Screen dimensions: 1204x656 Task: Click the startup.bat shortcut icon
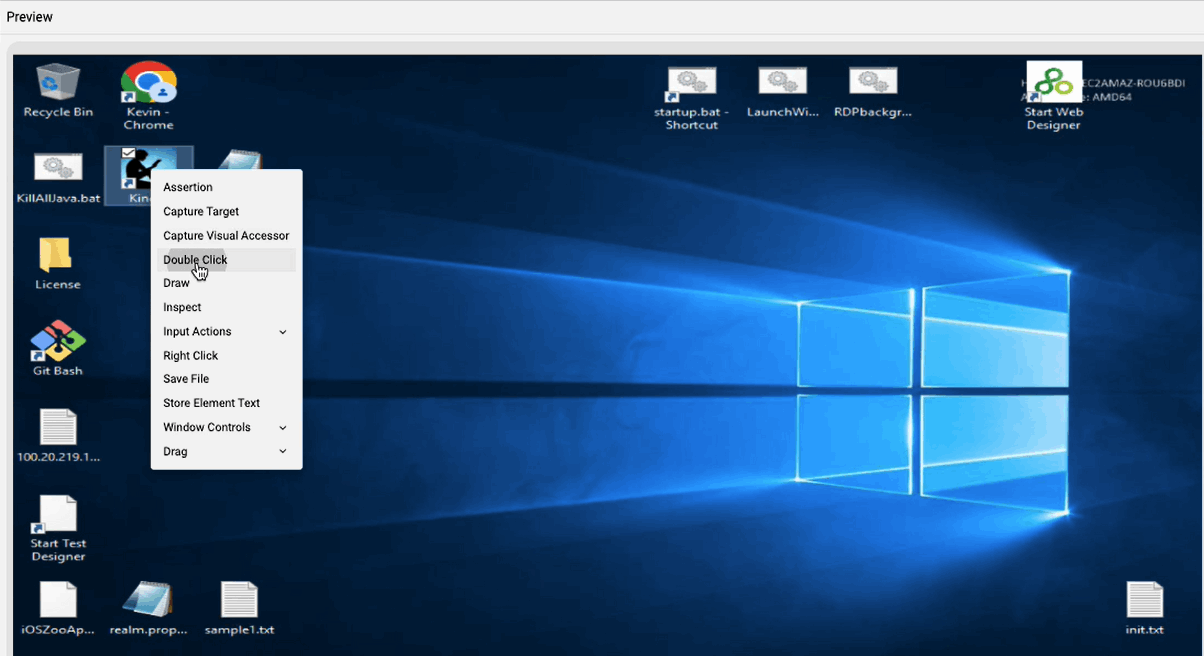tap(691, 84)
